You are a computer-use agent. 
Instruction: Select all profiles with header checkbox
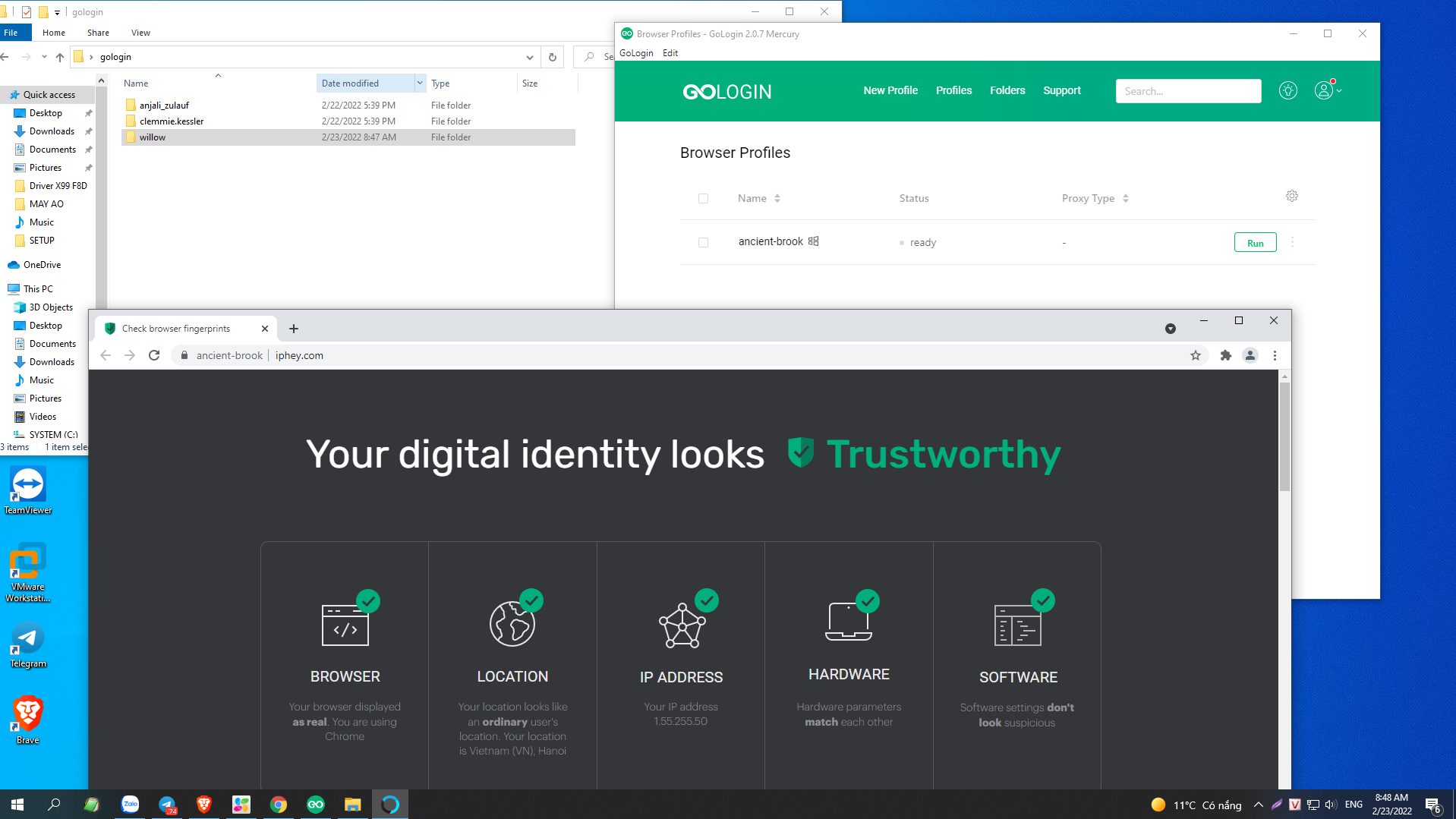tap(703, 198)
